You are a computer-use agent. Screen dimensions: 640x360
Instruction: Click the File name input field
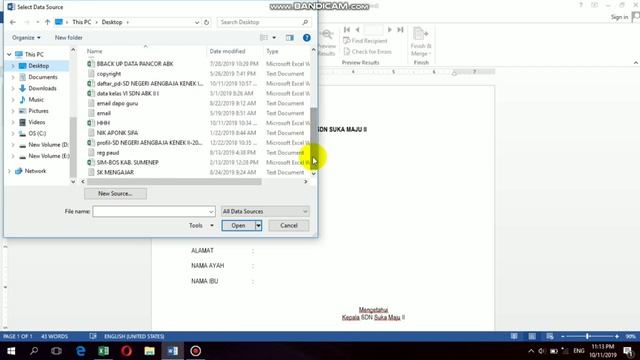(x=150, y=211)
